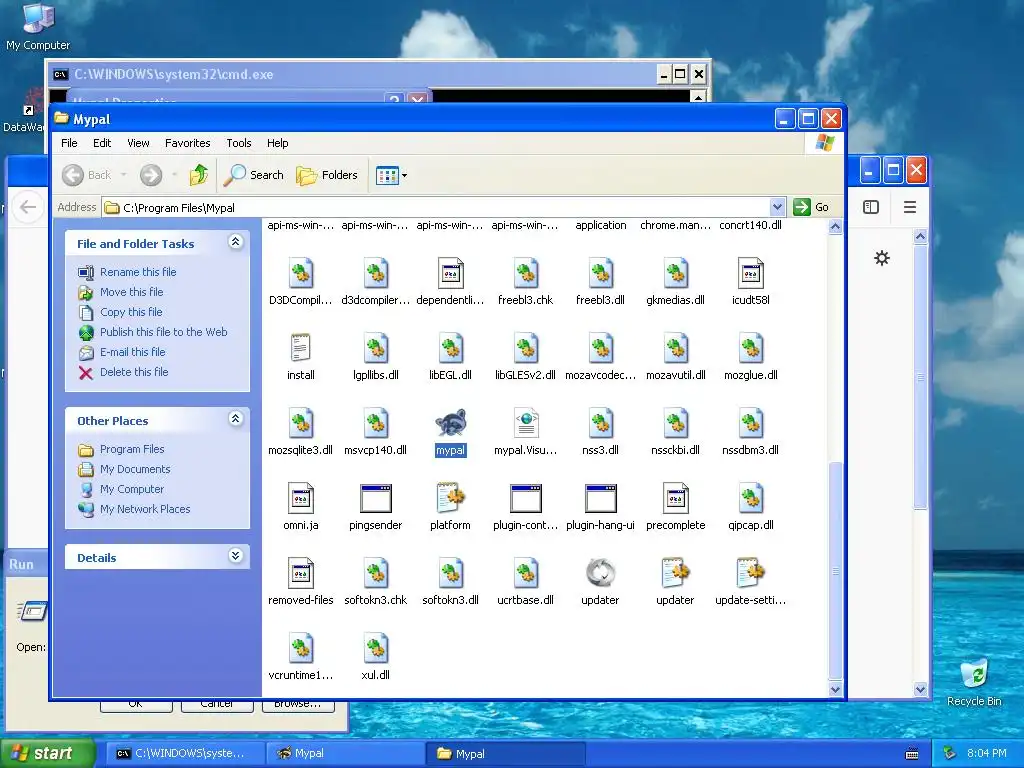Open the Help menu
The width and height of the screenshot is (1024, 768).
pos(278,143)
